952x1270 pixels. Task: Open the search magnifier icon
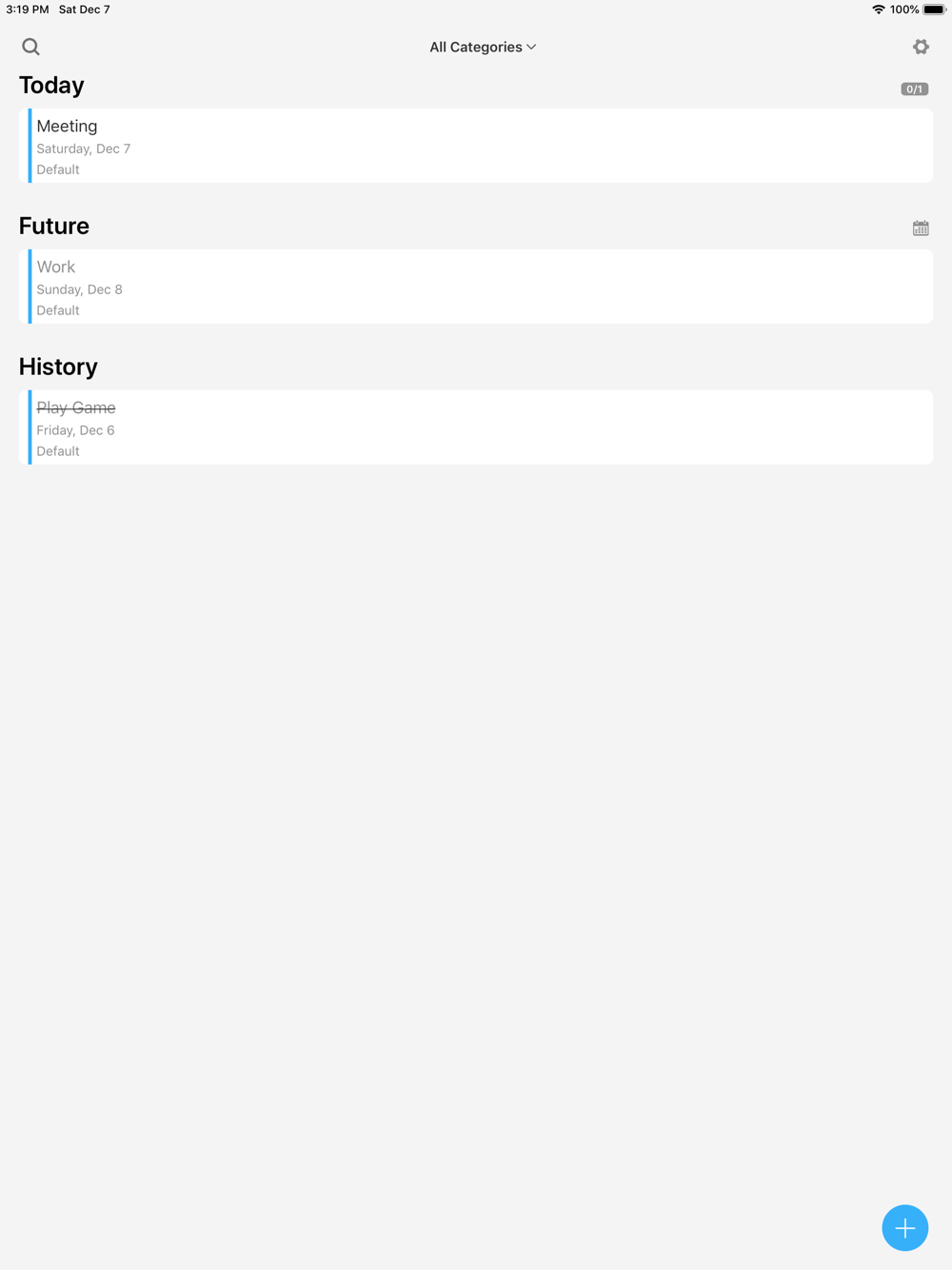(30, 47)
